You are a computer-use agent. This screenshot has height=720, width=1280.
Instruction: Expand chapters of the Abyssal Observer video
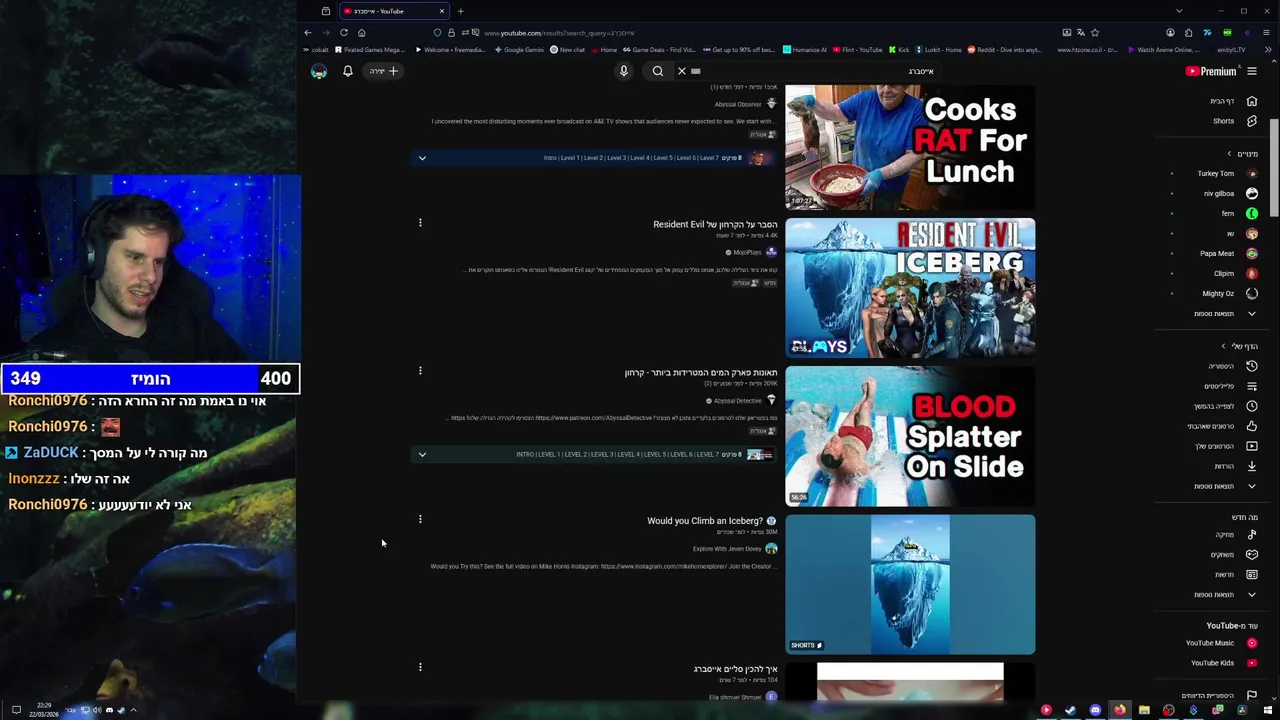[422, 158]
